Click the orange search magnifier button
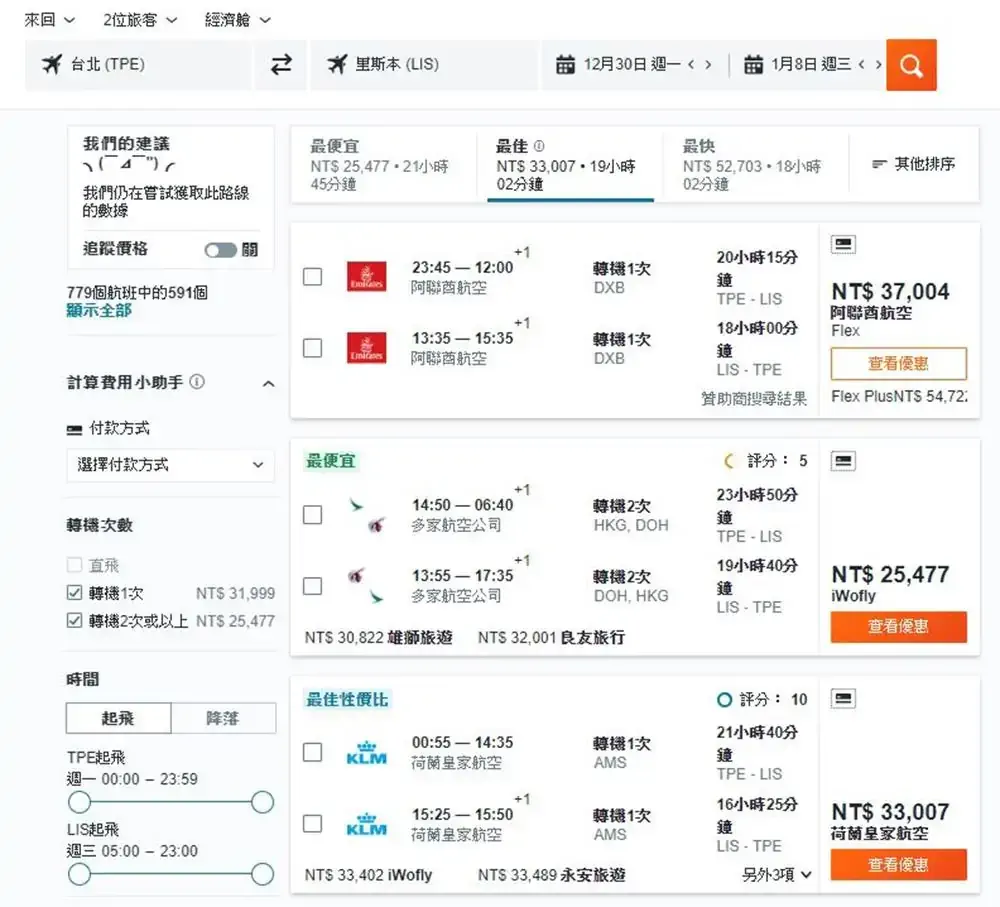Image resolution: width=1000 pixels, height=907 pixels. click(x=911, y=65)
